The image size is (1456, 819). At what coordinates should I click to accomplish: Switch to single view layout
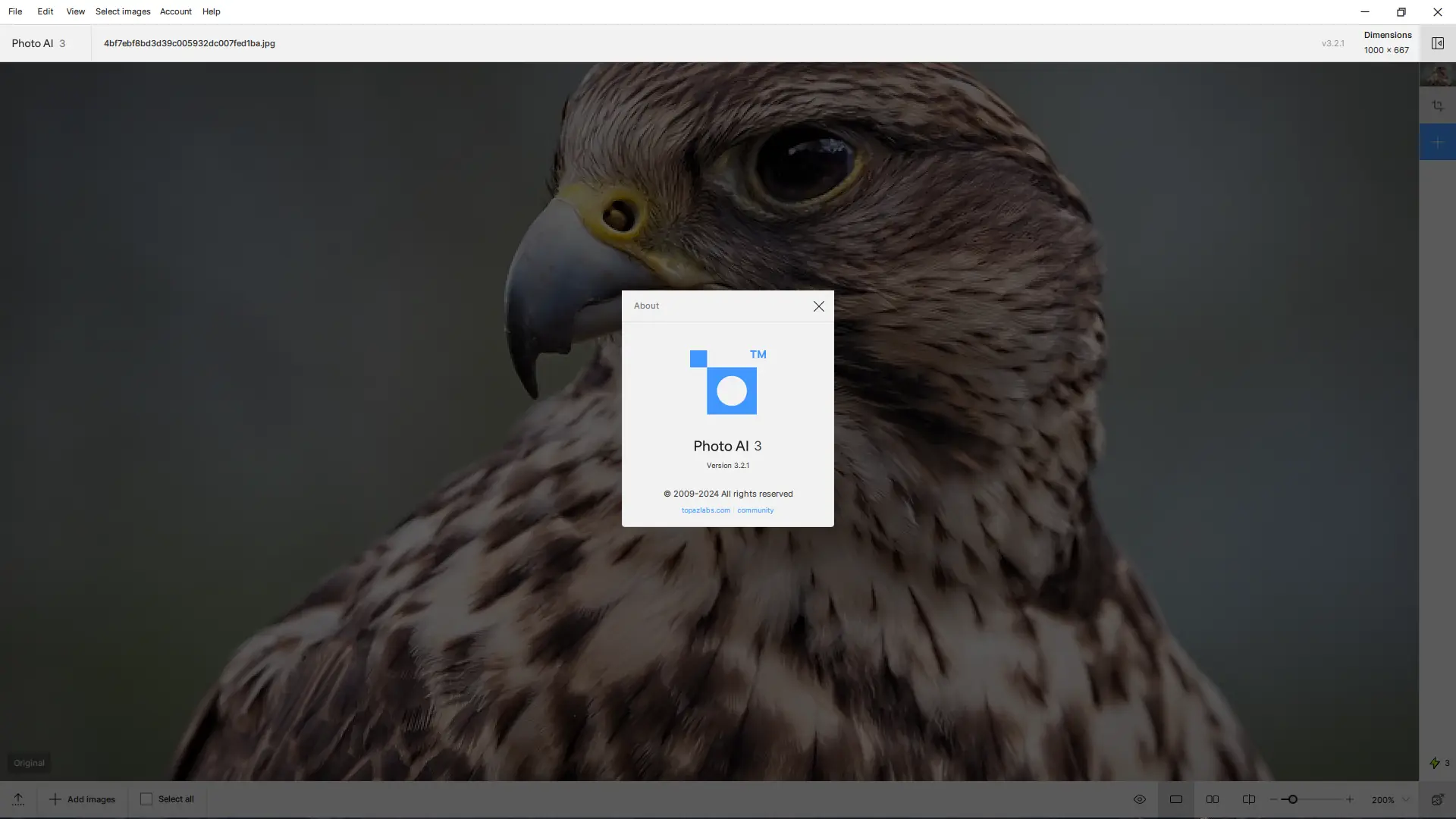[1176, 799]
